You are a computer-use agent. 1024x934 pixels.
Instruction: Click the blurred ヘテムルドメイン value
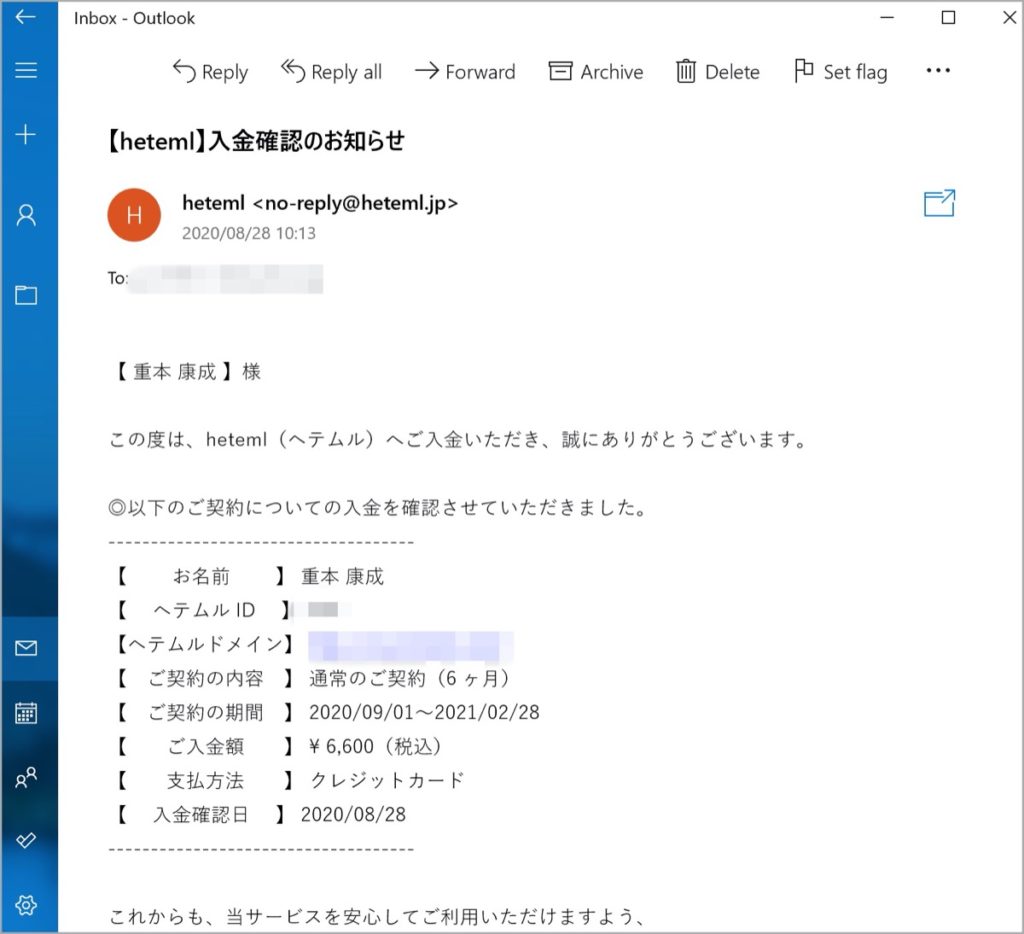pyautogui.click(x=410, y=646)
